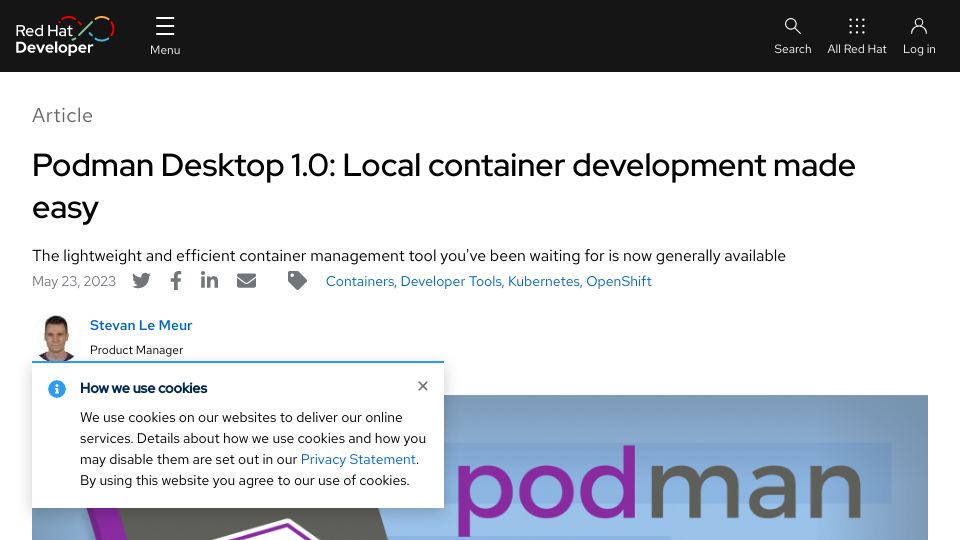
Task: Click the 'Article' label
Action: (62, 115)
